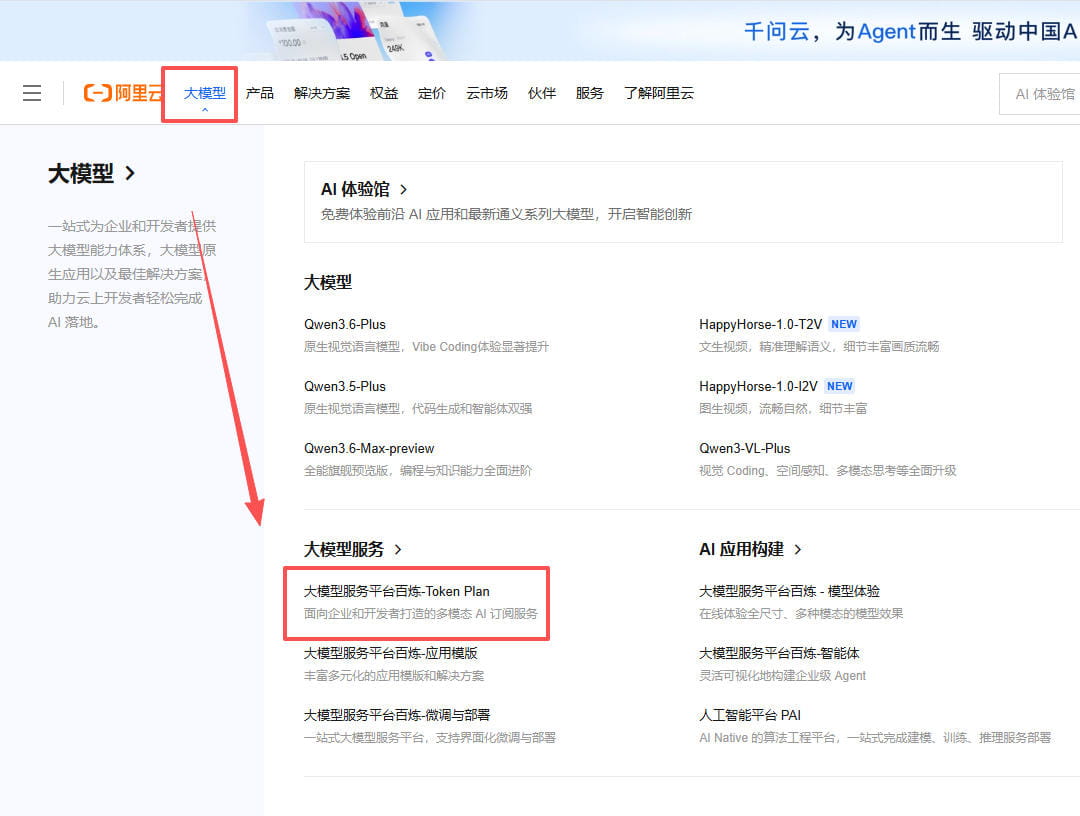Open the hamburger menu icon
Image resolution: width=1080 pixels, height=816 pixels.
pyautogui.click(x=32, y=93)
